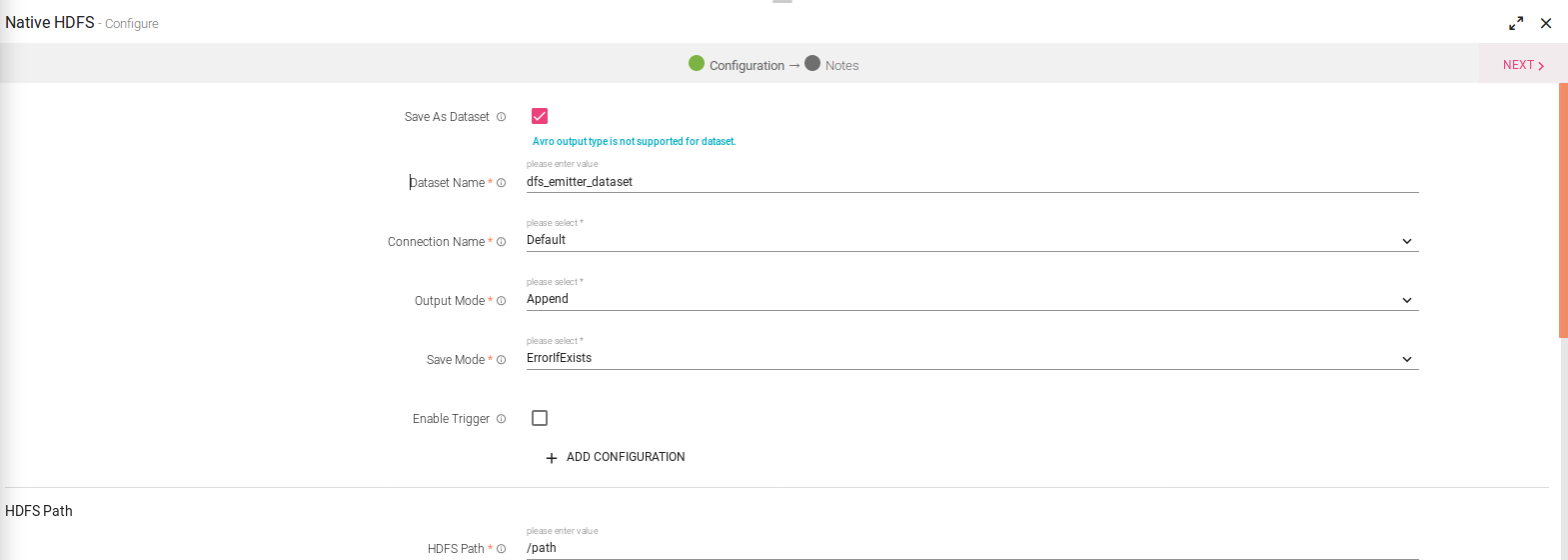Expand the Save Mode dropdown showing ErrorIfExists
This screenshot has width=1568, height=560.
[971, 359]
